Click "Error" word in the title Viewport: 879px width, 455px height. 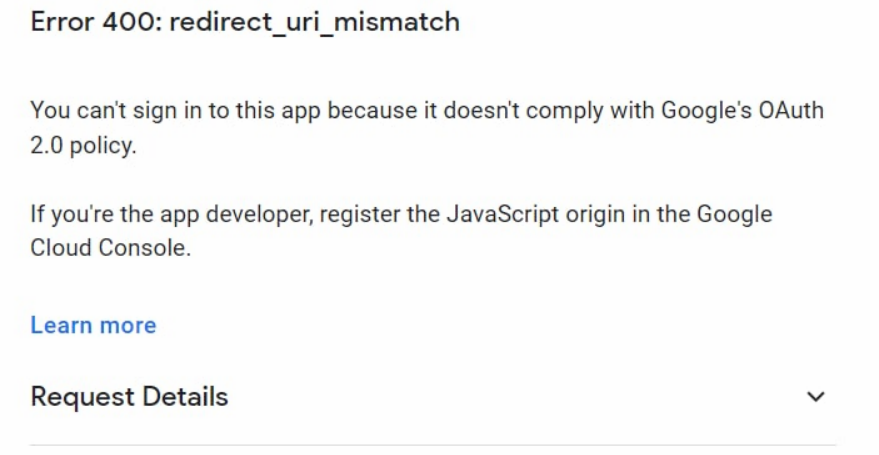(x=63, y=22)
